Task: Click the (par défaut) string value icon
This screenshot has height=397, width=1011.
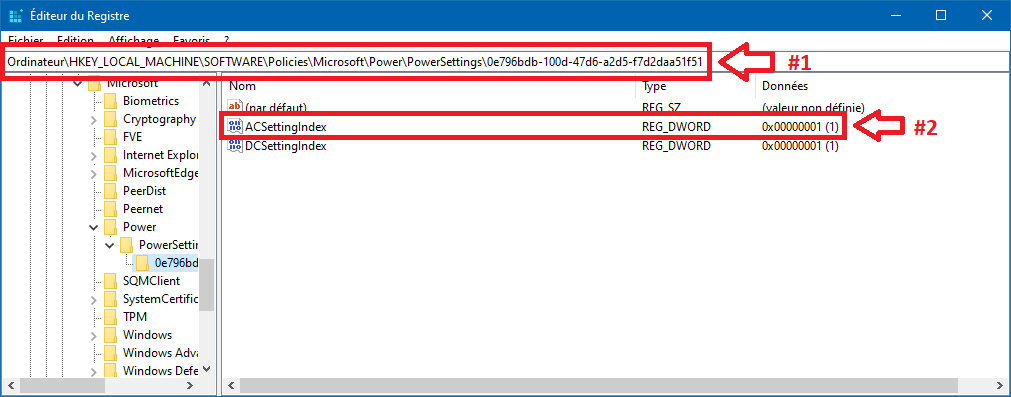Action: [235, 107]
